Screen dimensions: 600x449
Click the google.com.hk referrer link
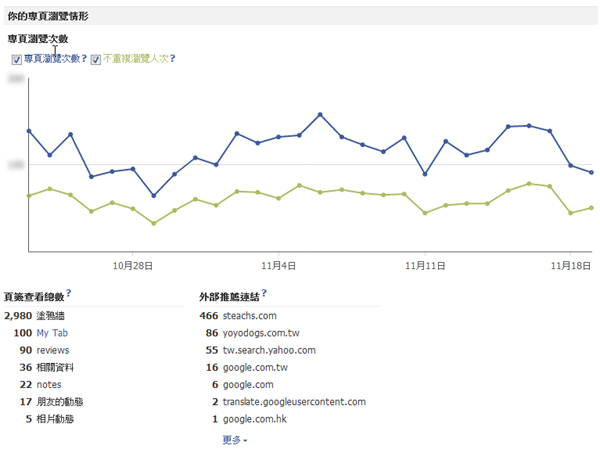coord(259,419)
